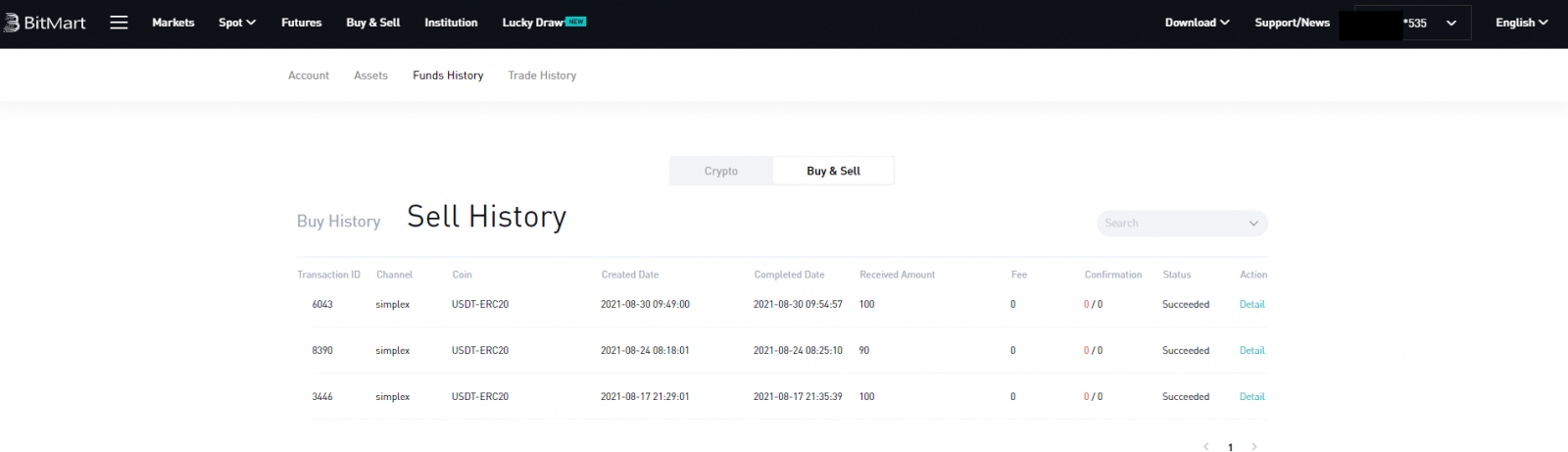View Detail for transaction 3446

pyautogui.click(x=1251, y=396)
